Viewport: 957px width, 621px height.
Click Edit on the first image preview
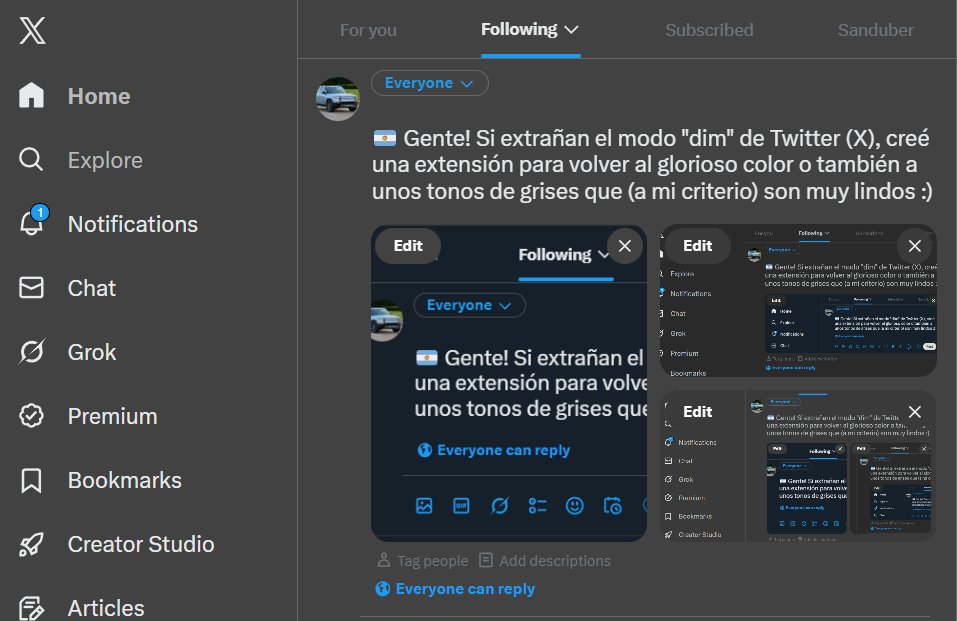coord(408,244)
